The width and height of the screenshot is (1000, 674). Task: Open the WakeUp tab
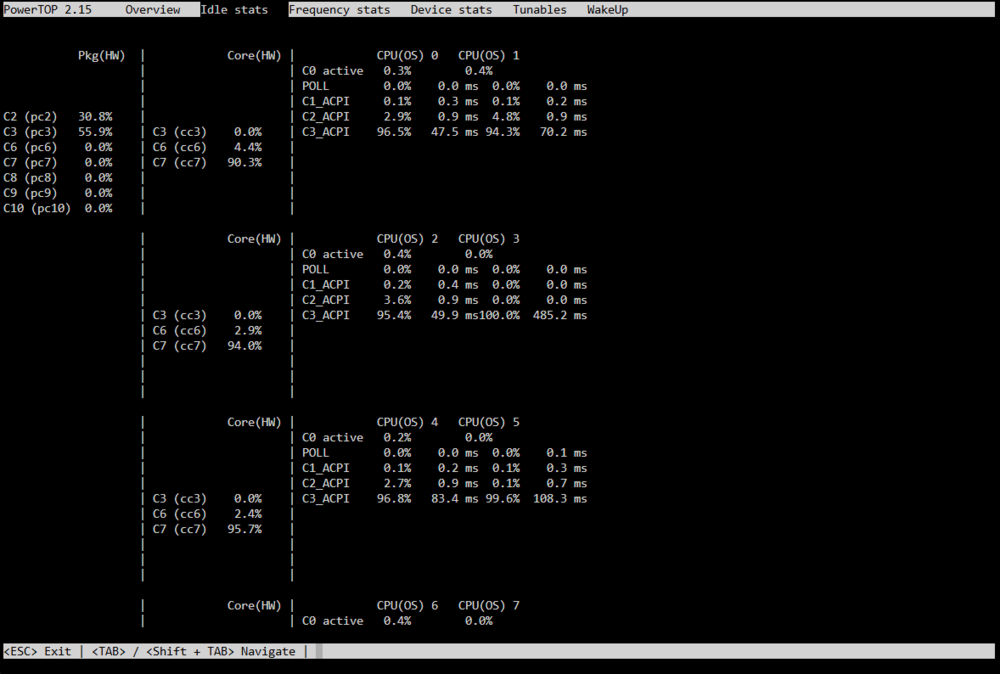[607, 10]
